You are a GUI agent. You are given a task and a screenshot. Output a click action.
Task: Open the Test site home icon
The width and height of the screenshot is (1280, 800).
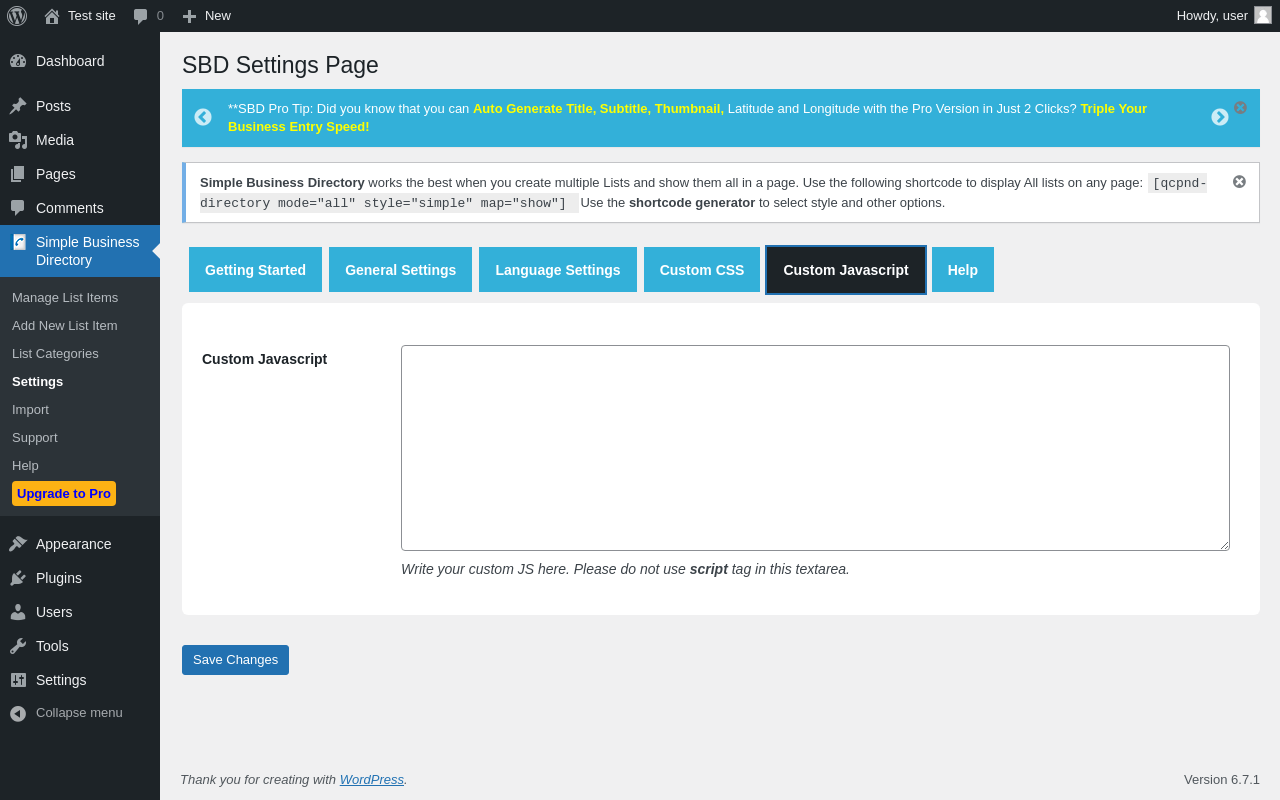point(52,16)
